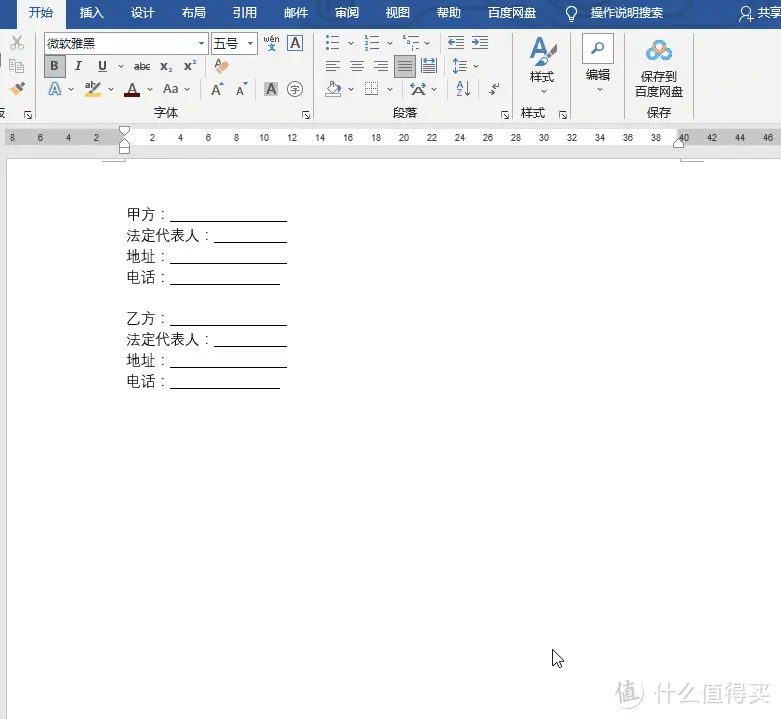Switch to the 审阅 tab
This screenshot has height=719, width=781.
click(x=347, y=13)
